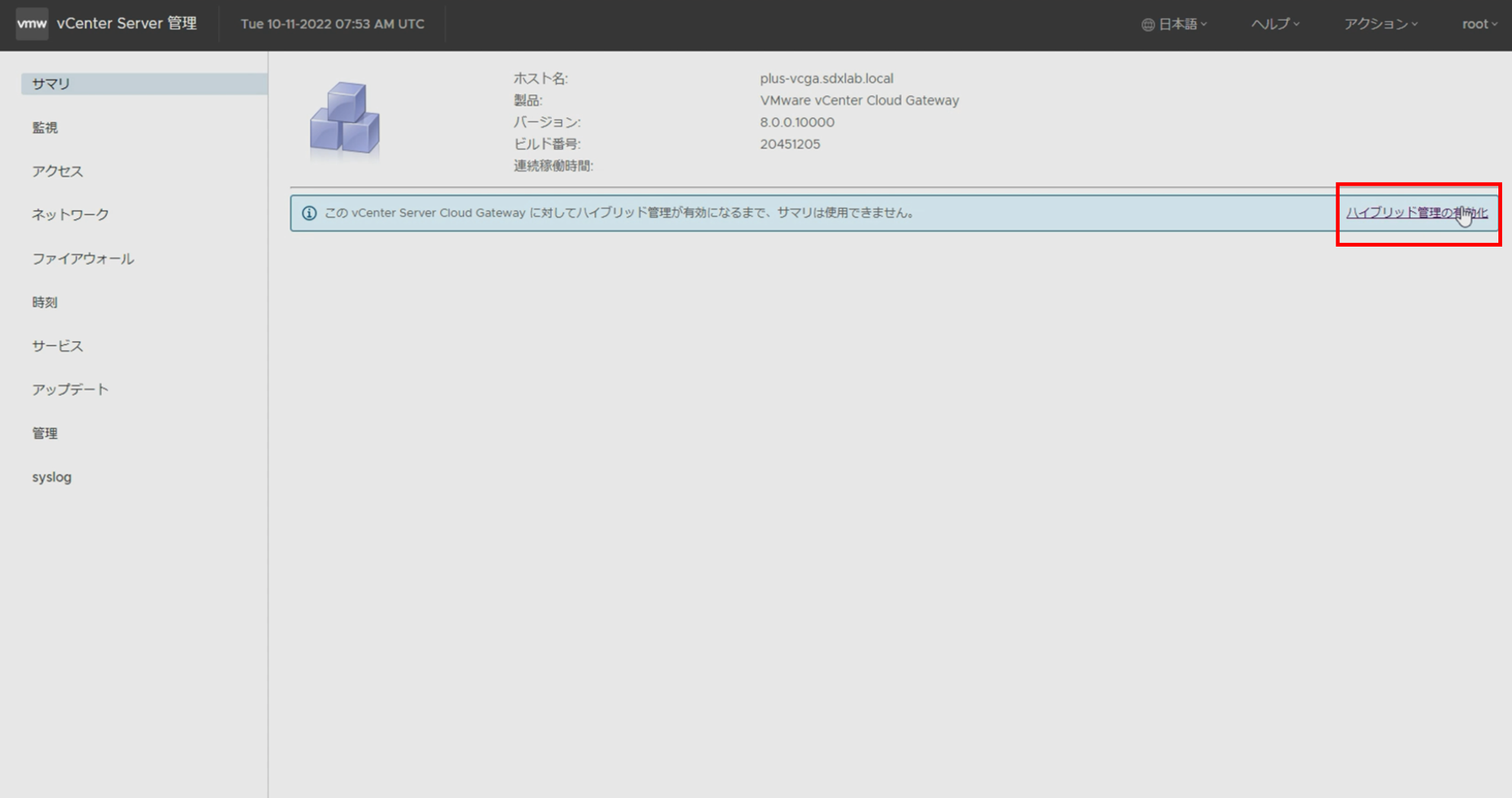
Task: Click the バージョン label
Action: [547, 122]
